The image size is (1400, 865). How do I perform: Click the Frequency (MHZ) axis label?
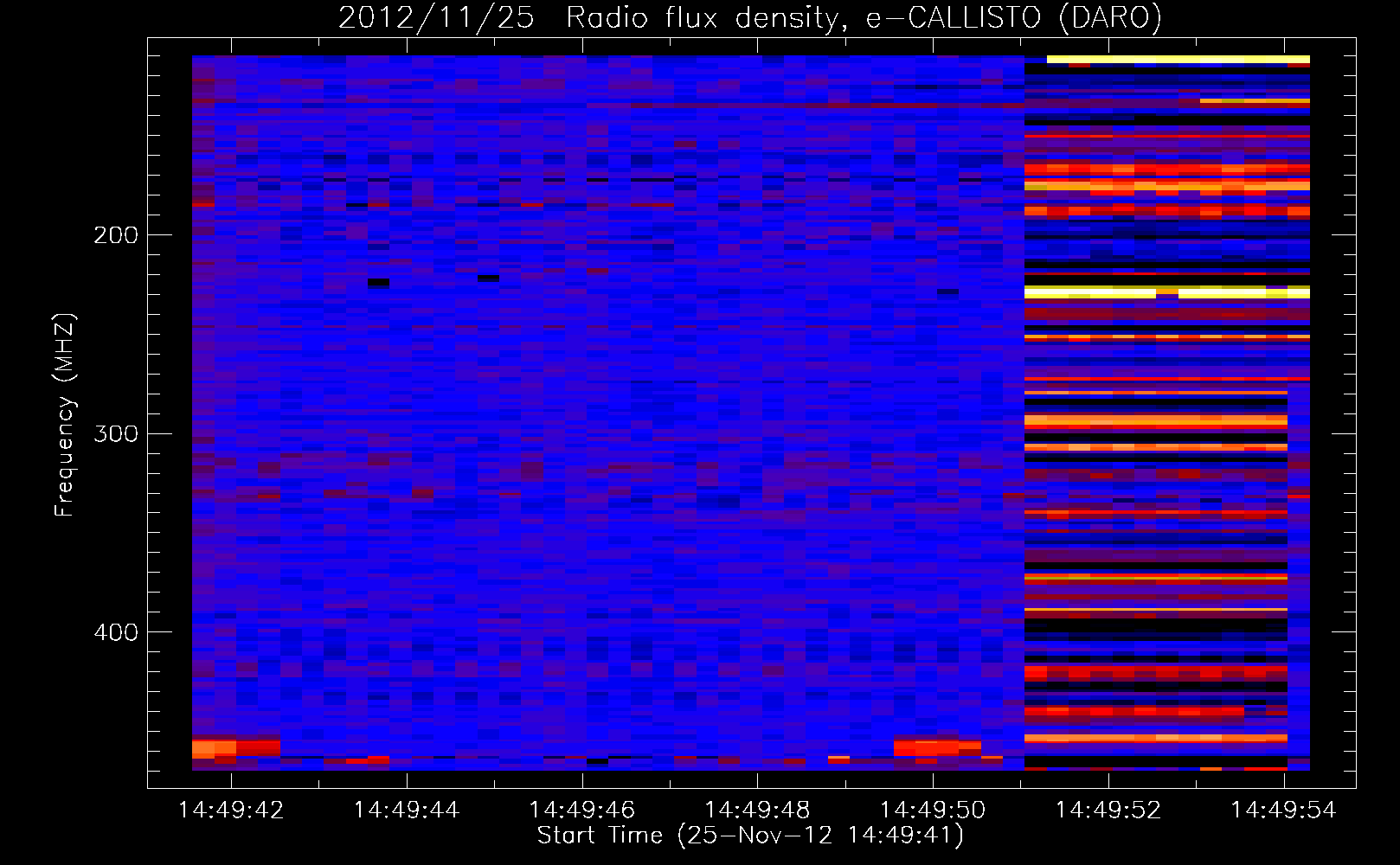[x=65, y=415]
